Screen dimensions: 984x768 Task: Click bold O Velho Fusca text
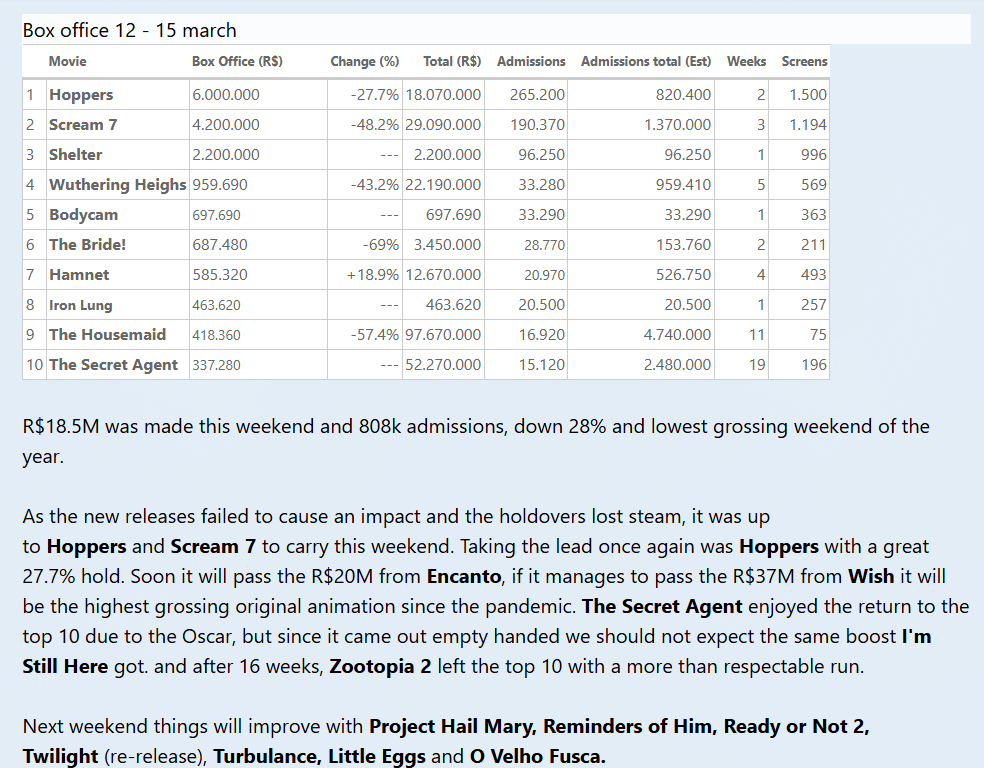(x=537, y=757)
